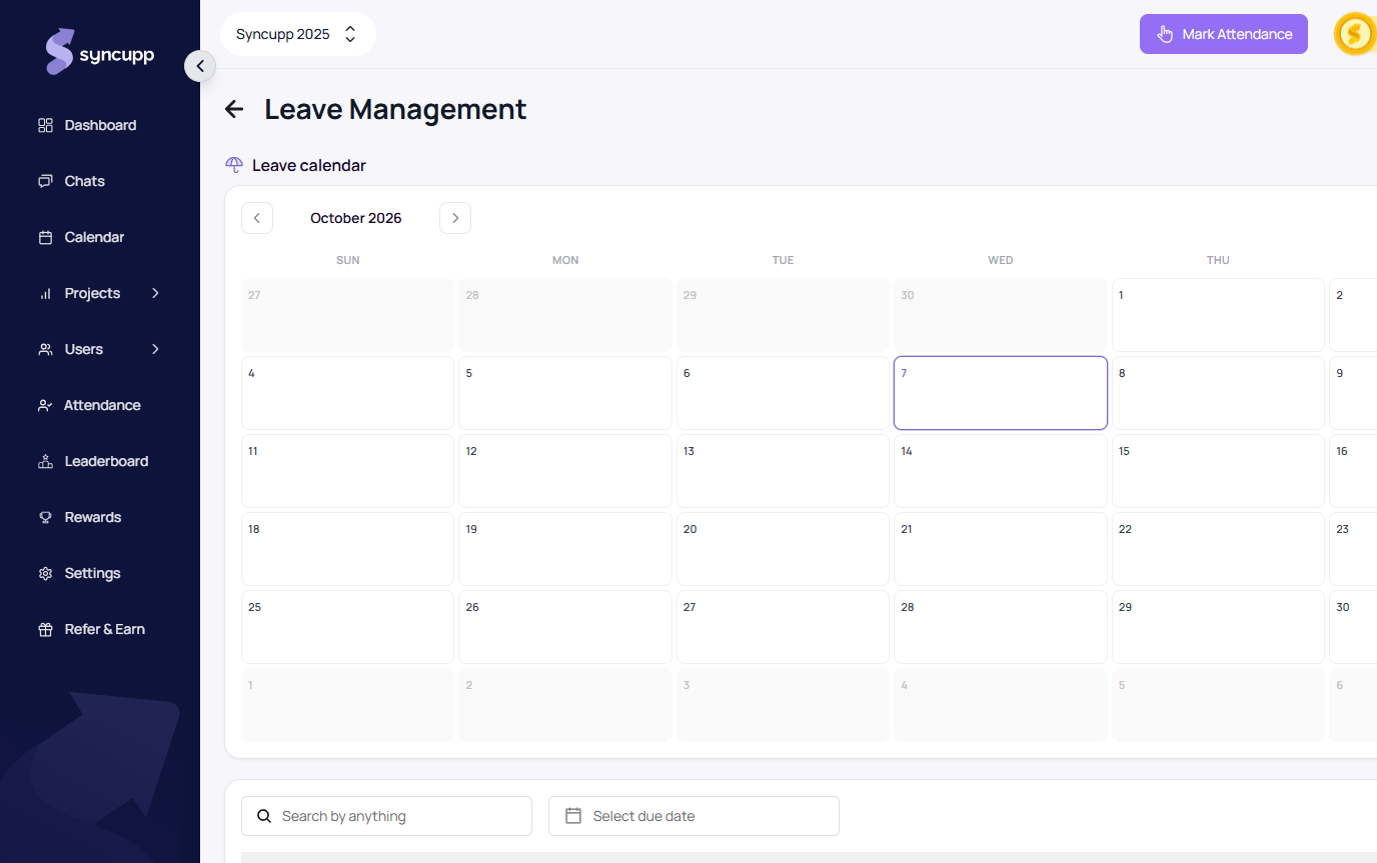1377x863 pixels.
Task: Click the Chats bubble icon
Action: click(x=45, y=181)
